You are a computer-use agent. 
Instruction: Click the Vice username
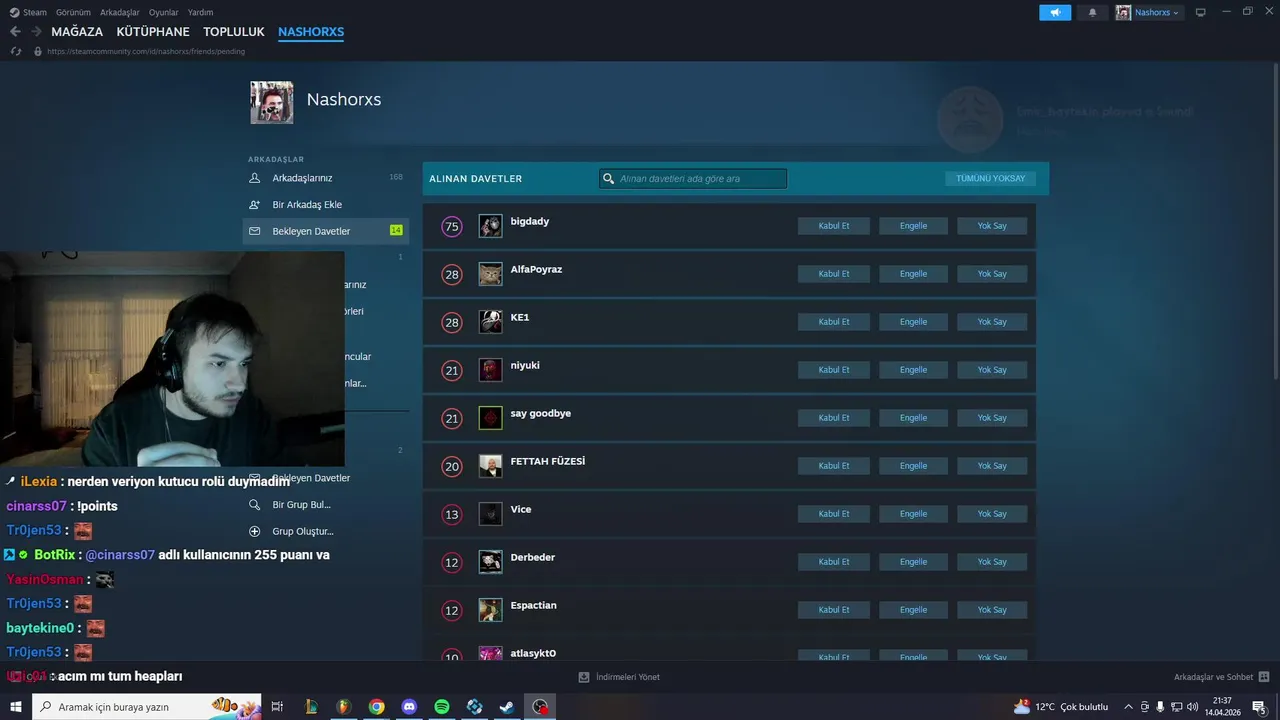tap(521, 509)
